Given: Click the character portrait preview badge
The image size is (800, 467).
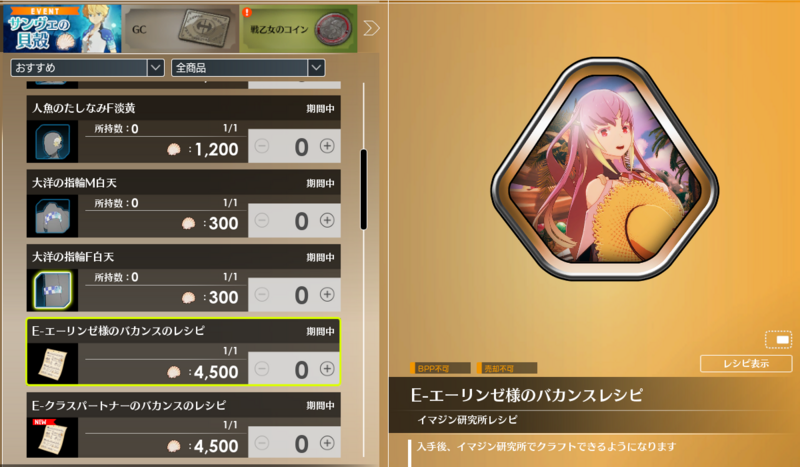Looking at the screenshot, I should [x=605, y=168].
